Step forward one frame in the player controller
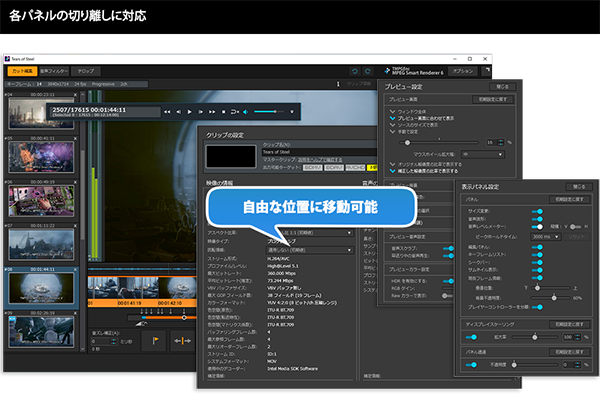 pos(201,112)
